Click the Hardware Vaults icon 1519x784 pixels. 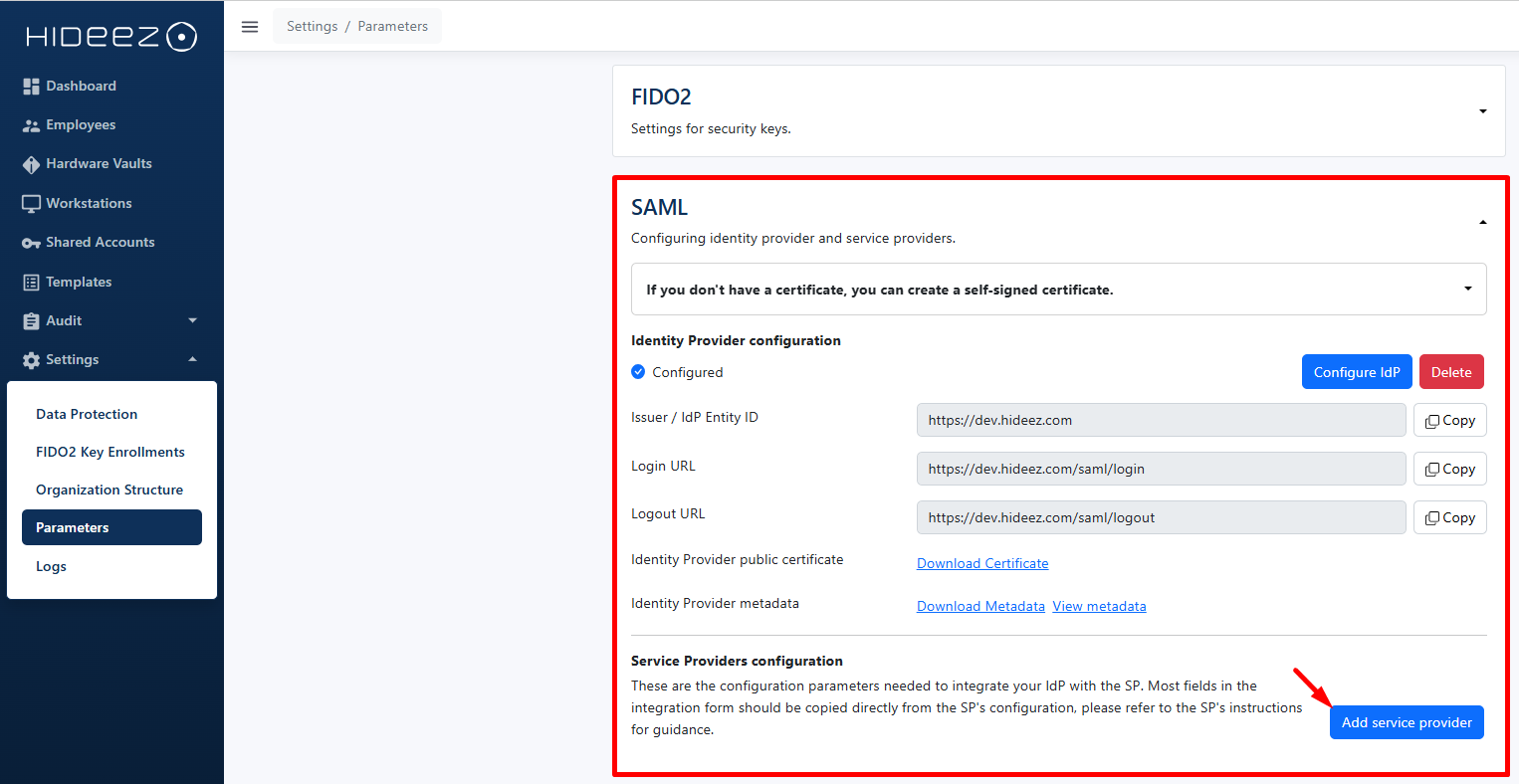coord(31,164)
